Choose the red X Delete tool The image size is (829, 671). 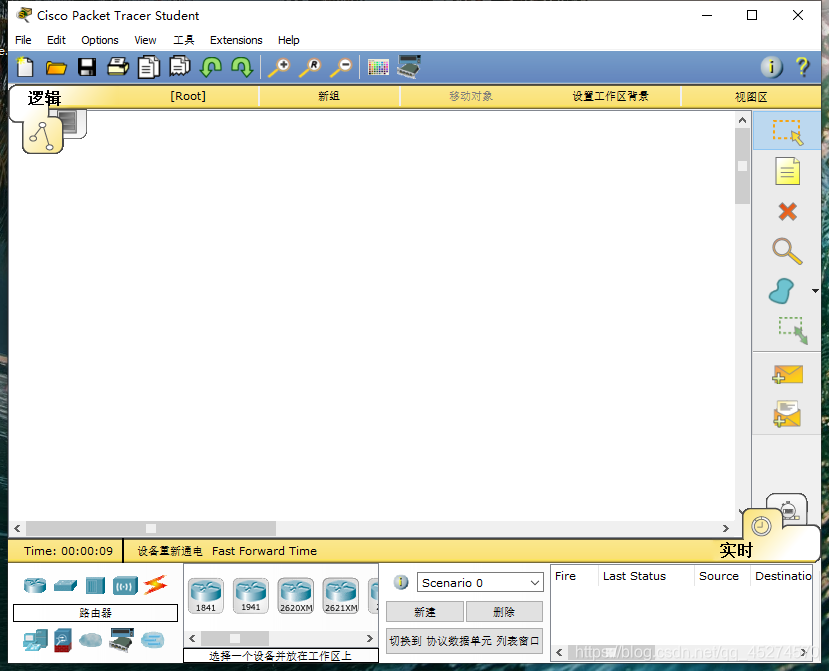click(787, 212)
